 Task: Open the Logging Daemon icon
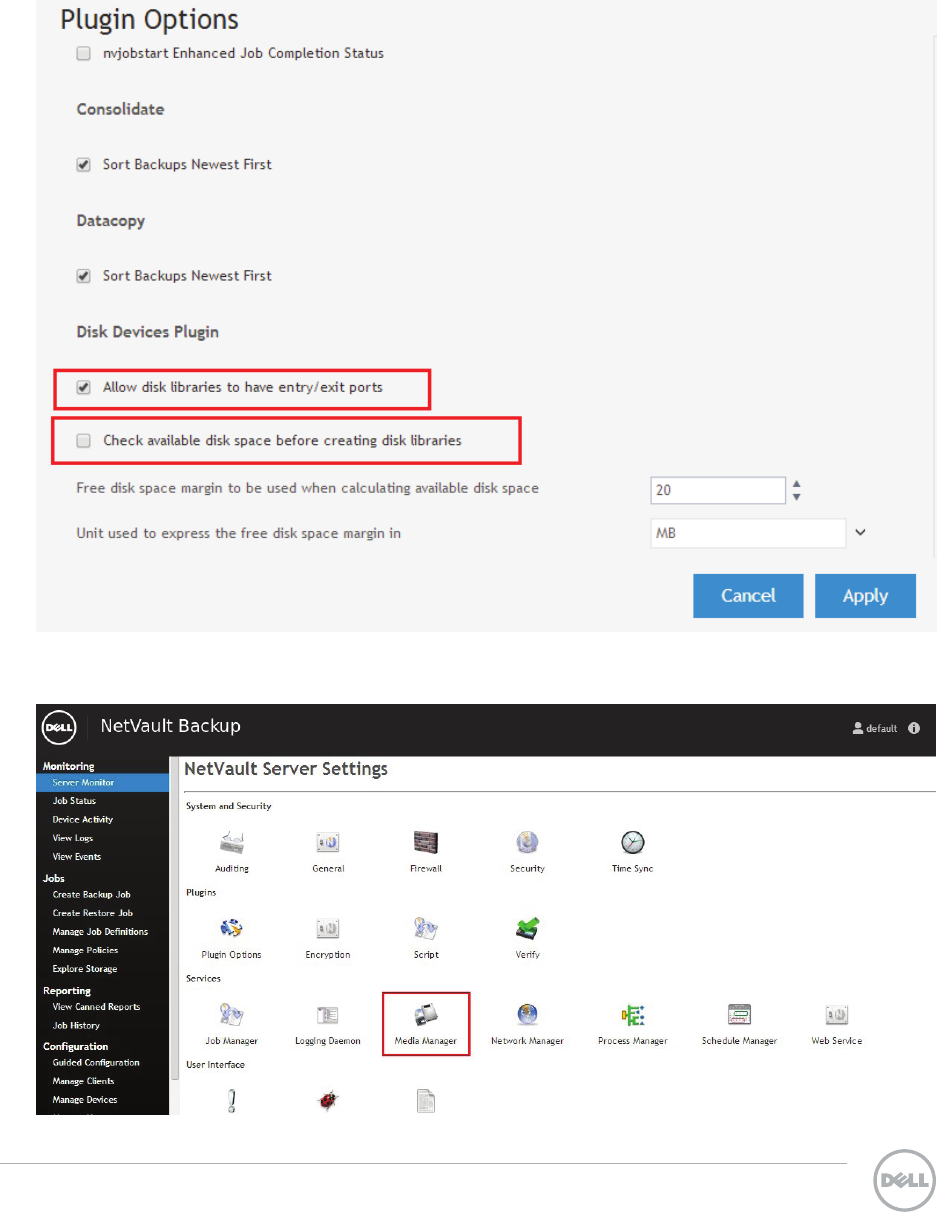pyautogui.click(x=328, y=1015)
